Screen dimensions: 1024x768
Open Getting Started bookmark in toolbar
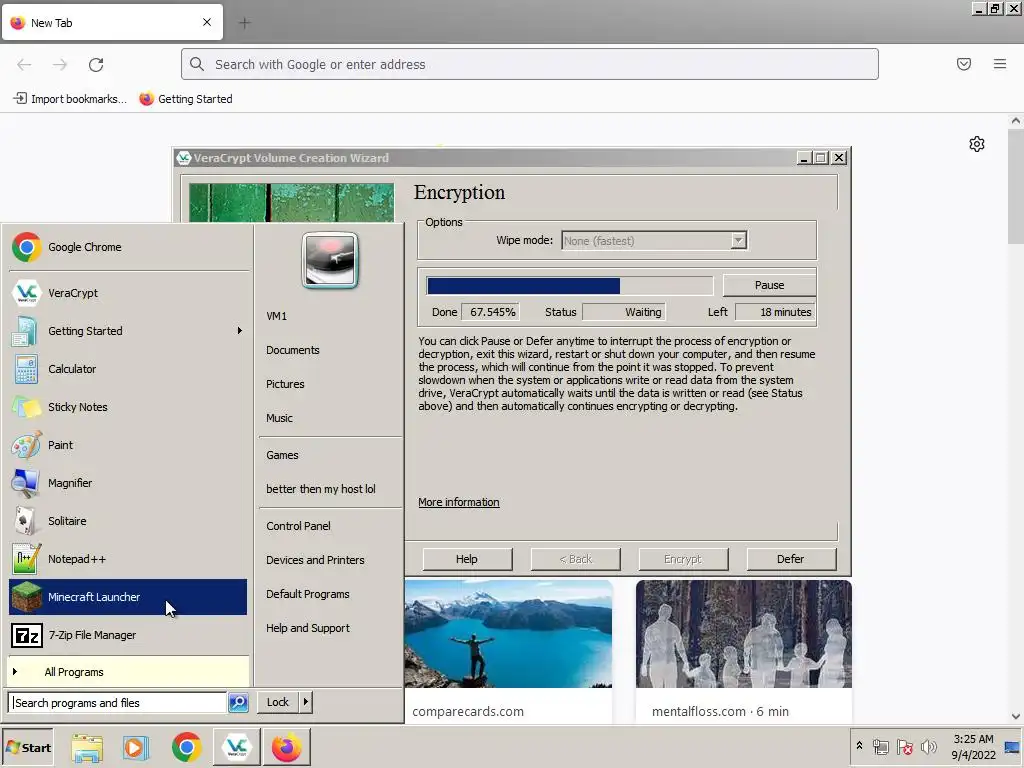coord(186,99)
